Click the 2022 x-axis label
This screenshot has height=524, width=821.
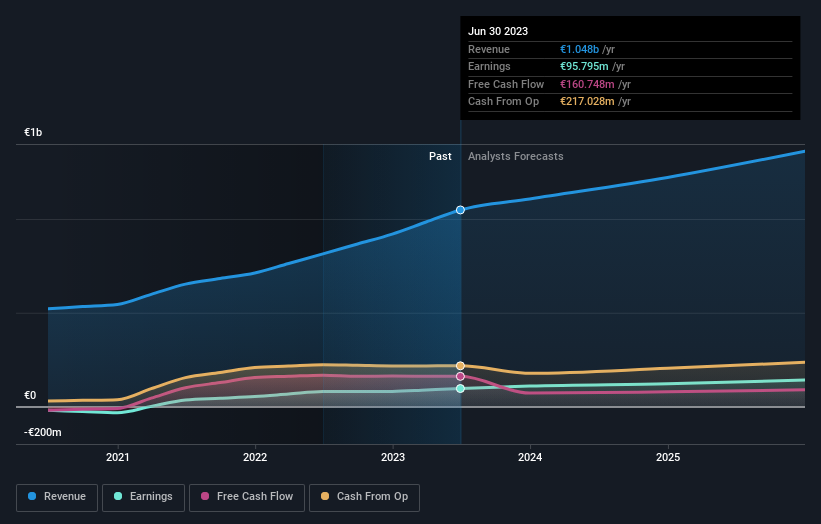tap(255, 458)
